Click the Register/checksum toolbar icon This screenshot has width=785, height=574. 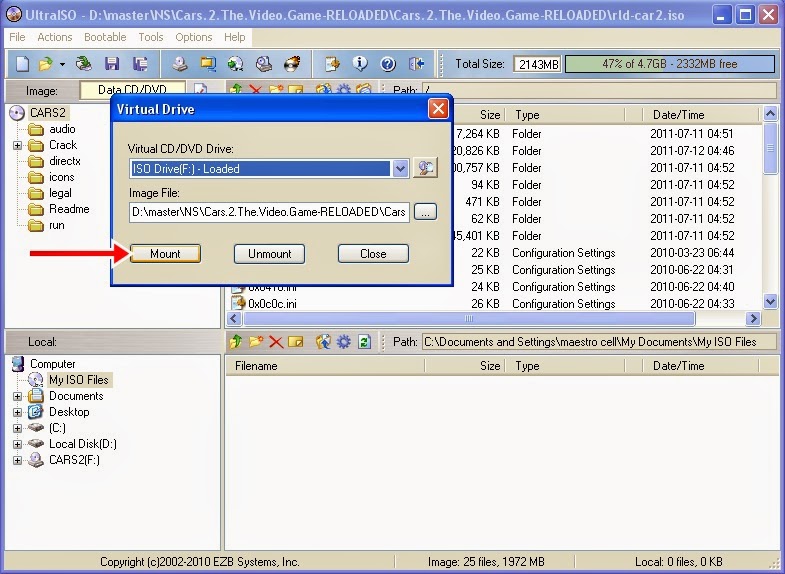coord(332,64)
